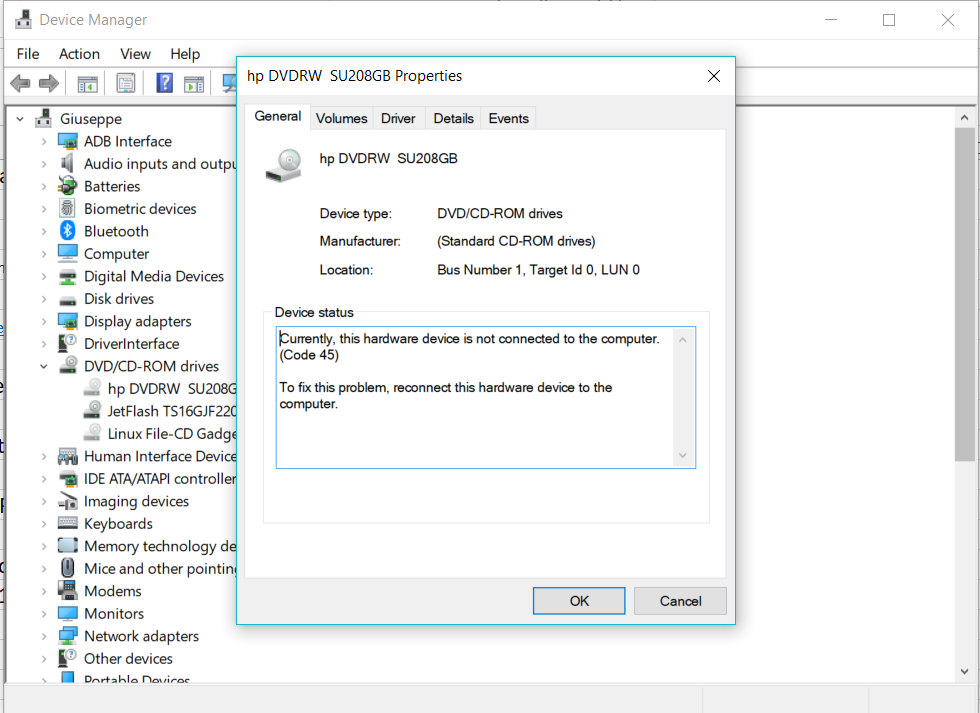The image size is (980, 713).
Task: Click the Cancel button
Action: click(x=680, y=601)
